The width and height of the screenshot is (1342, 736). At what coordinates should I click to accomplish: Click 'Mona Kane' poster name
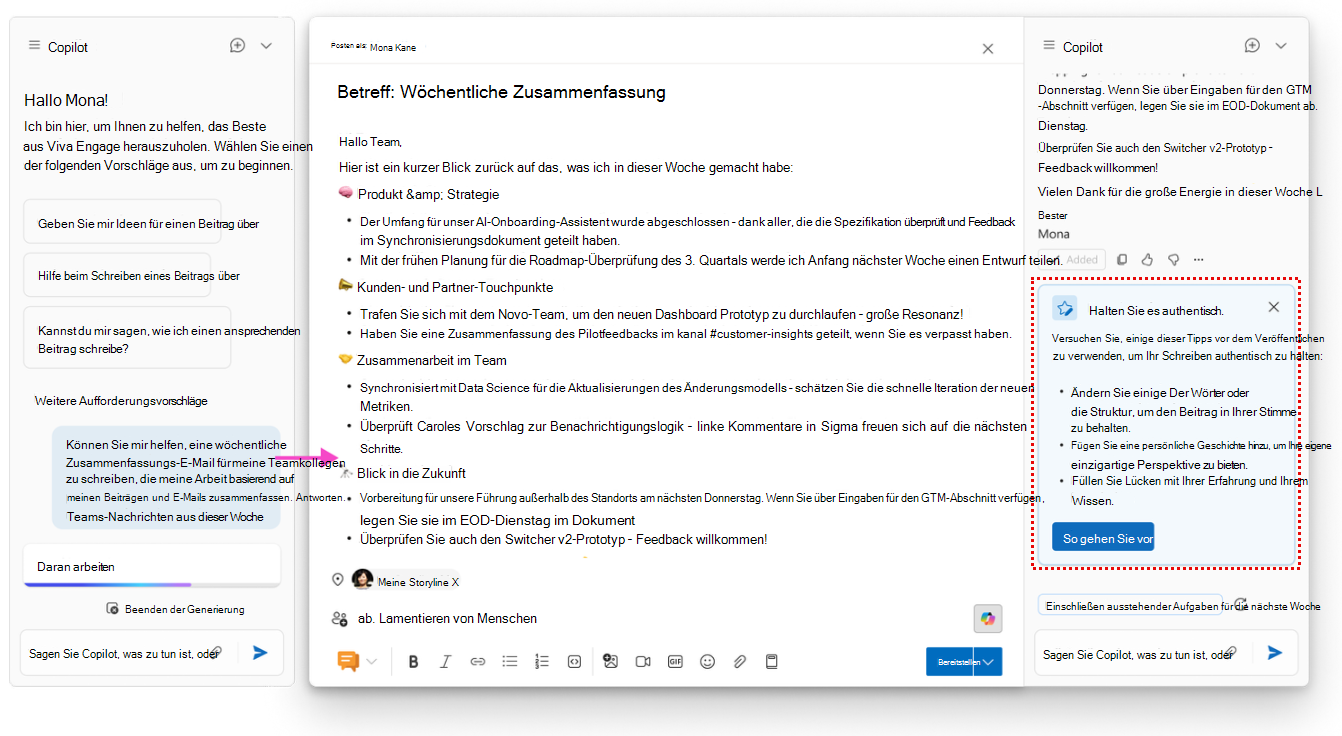coord(393,47)
